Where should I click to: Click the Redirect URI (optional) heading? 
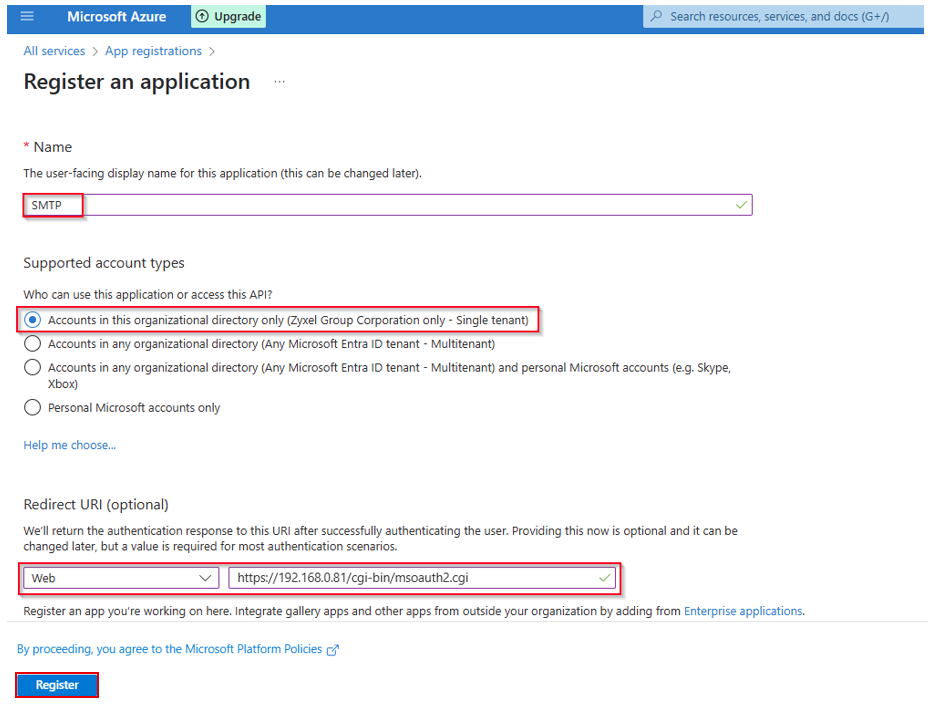click(x=96, y=505)
